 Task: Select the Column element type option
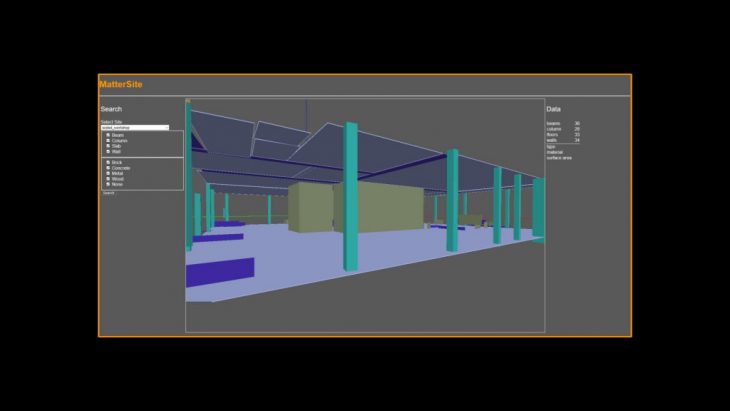108,140
